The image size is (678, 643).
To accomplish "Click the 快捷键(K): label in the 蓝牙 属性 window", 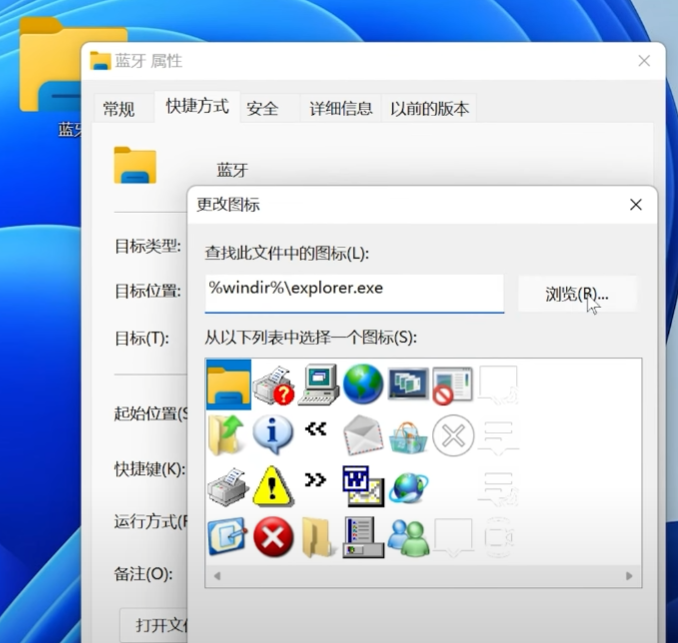I will 150,469.
